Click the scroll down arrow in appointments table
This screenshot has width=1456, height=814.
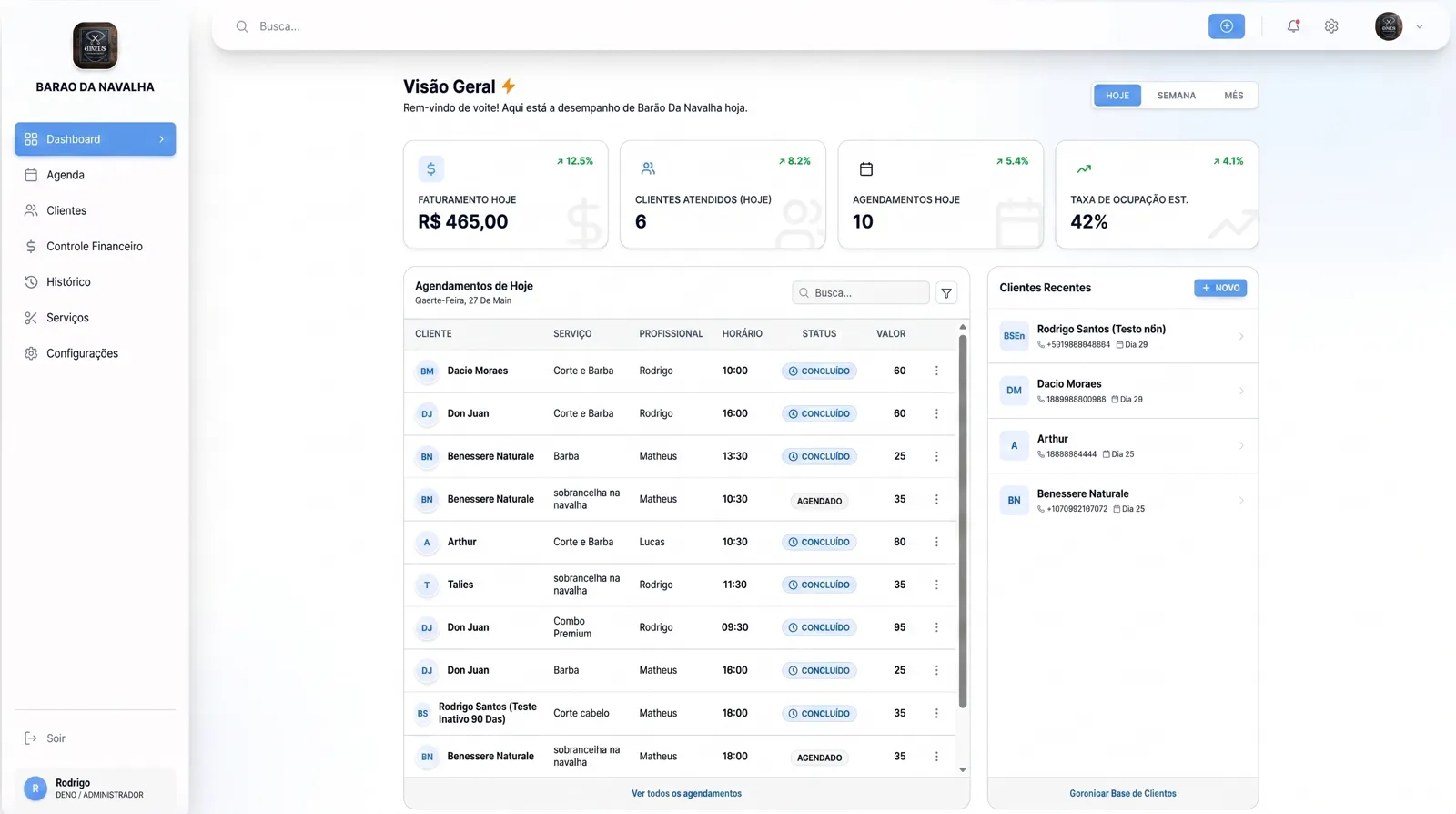tap(963, 770)
